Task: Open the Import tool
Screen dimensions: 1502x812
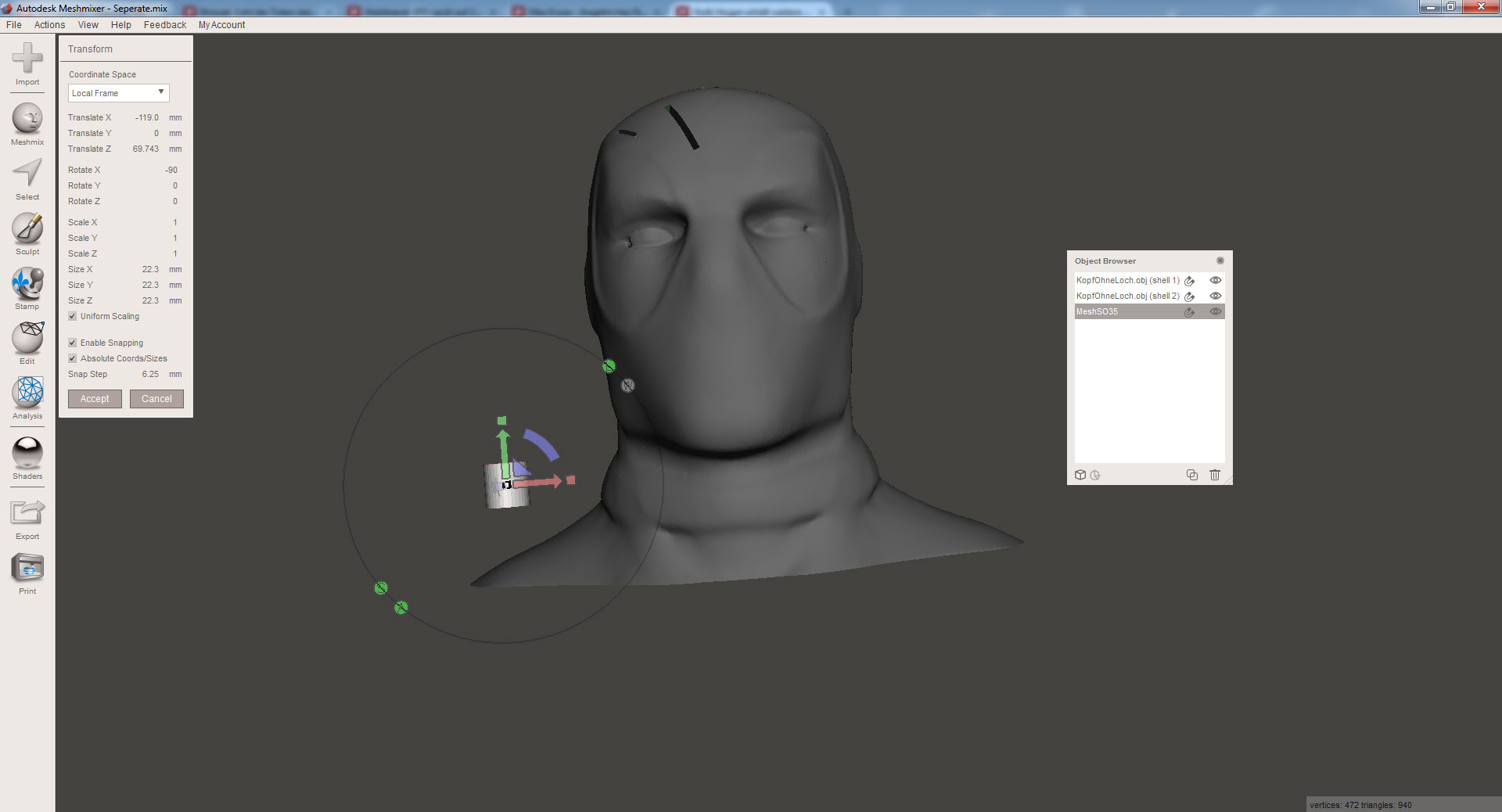Action: (27, 64)
